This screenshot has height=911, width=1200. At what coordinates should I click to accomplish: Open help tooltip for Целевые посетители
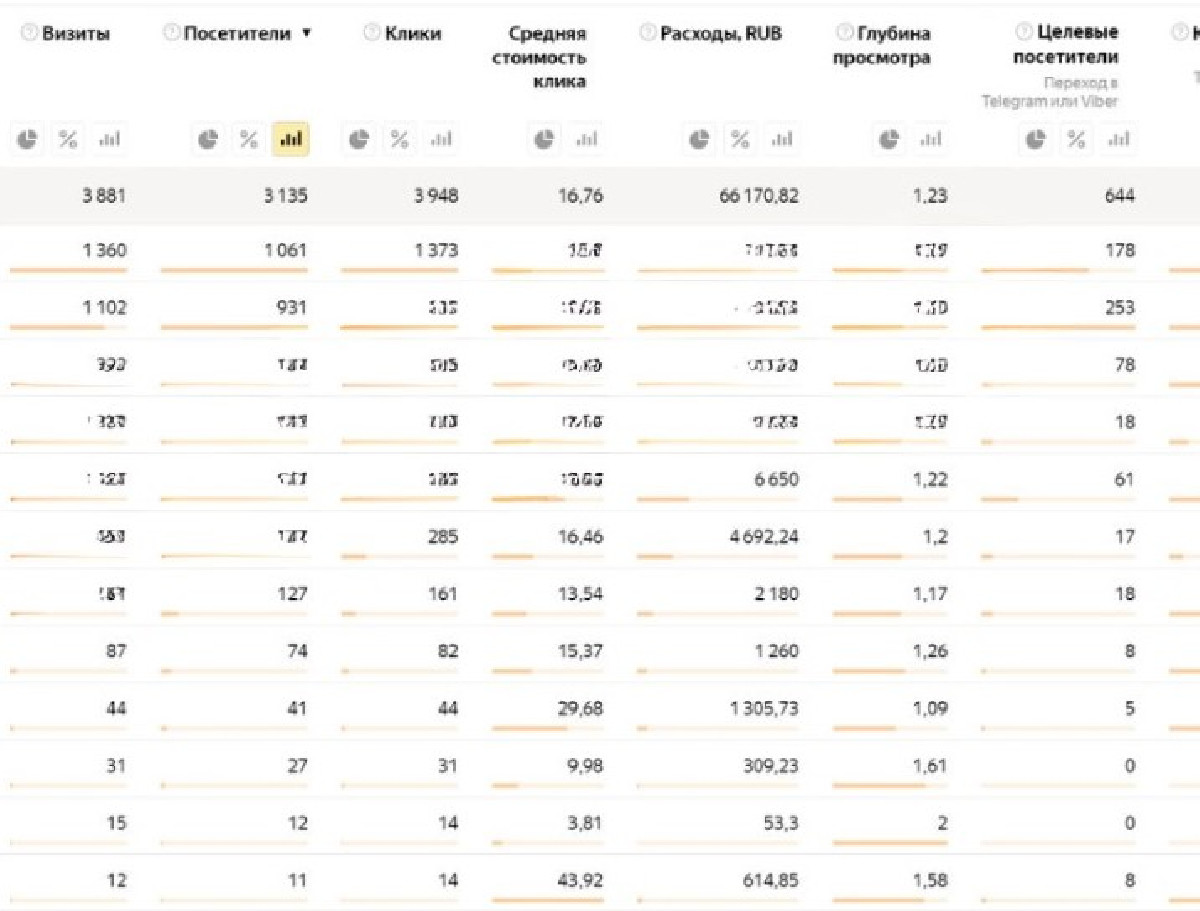[1023, 33]
